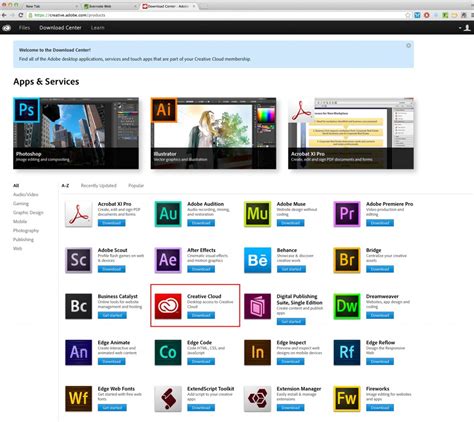This screenshot has height=422, width=474.
Task: Select the Behance Be icon
Action: click(257, 260)
